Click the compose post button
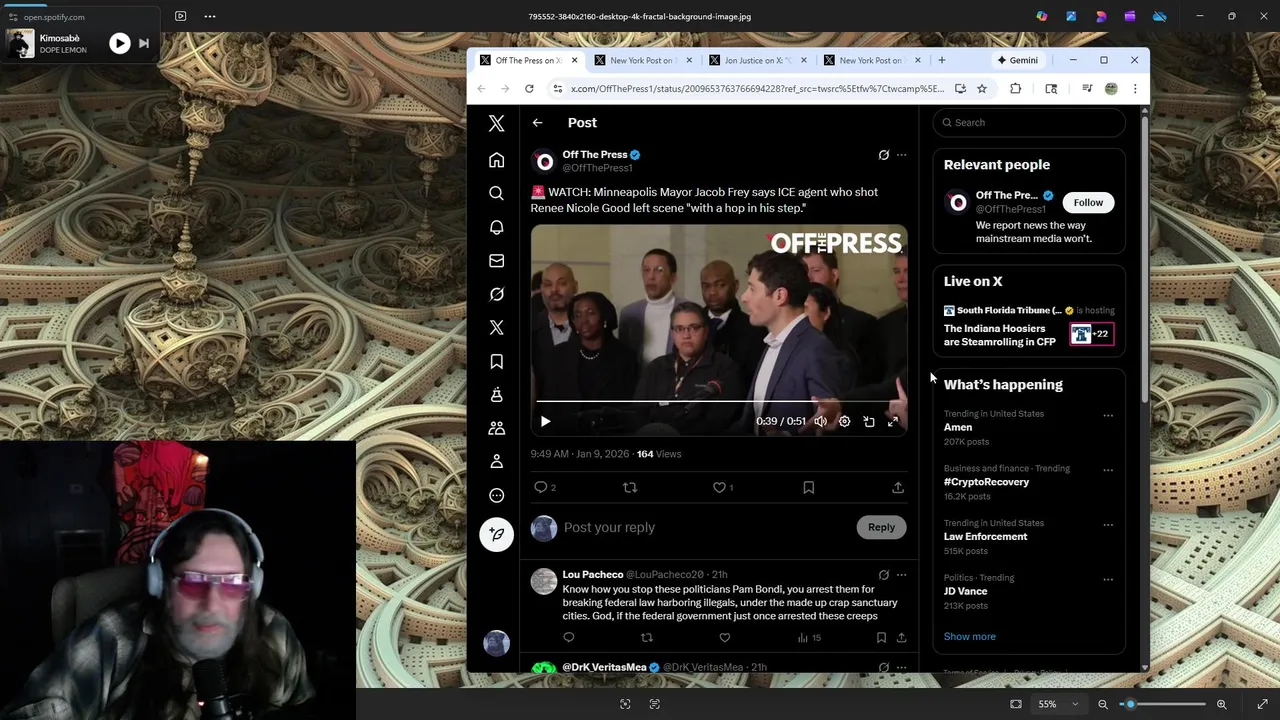Viewport: 1280px width, 720px height. pos(496,535)
